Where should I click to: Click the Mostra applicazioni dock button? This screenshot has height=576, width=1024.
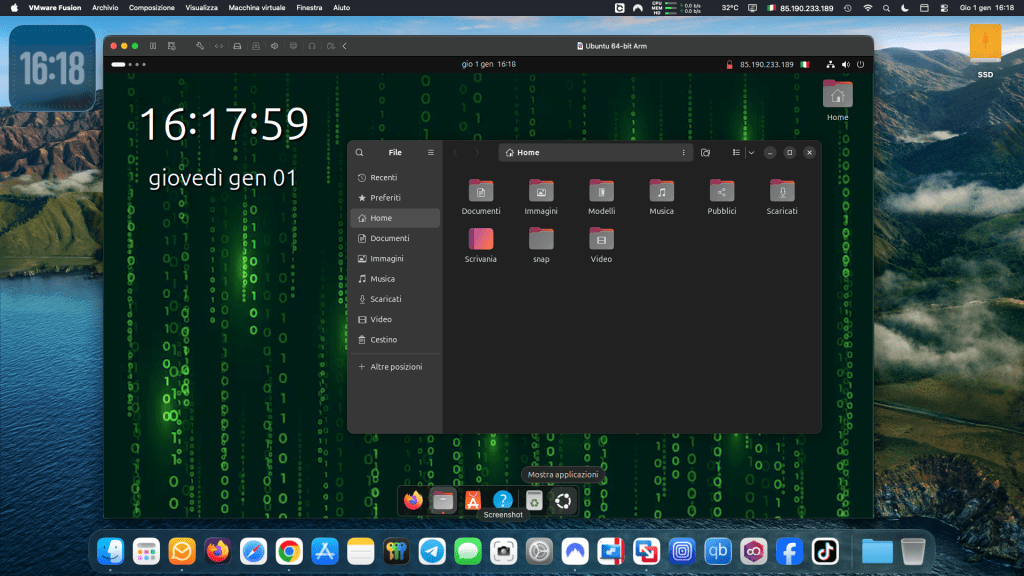pyautogui.click(x=564, y=501)
